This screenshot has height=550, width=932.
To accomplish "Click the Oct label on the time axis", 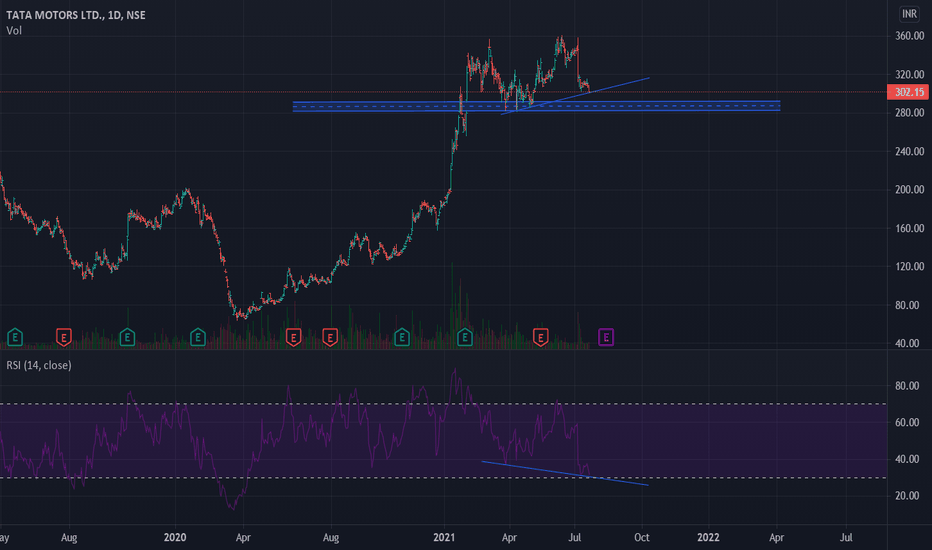I will click(641, 538).
